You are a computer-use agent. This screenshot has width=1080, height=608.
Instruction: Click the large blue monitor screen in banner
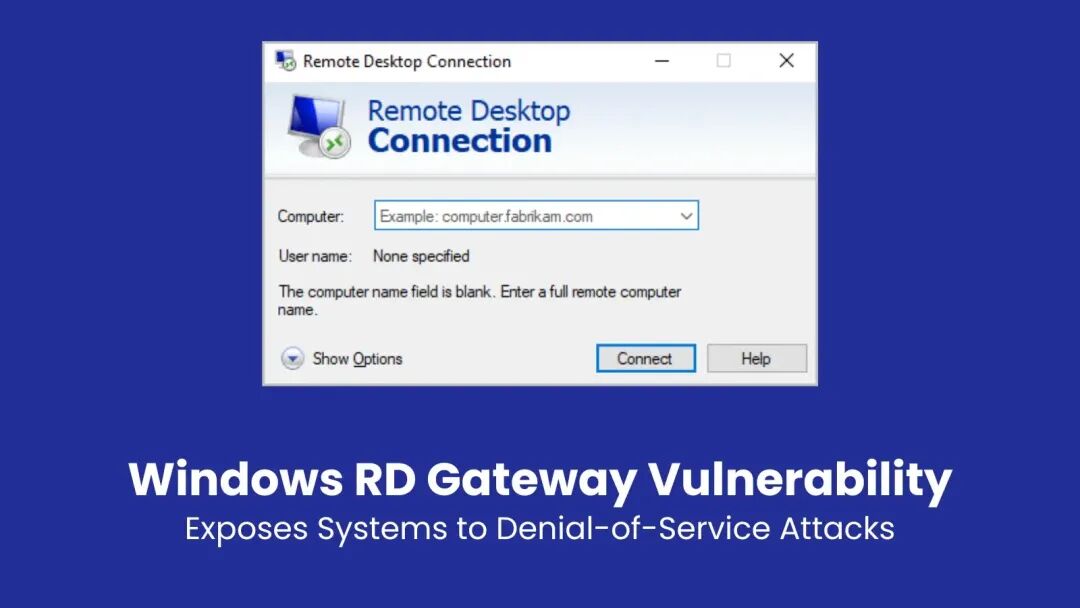(315, 118)
